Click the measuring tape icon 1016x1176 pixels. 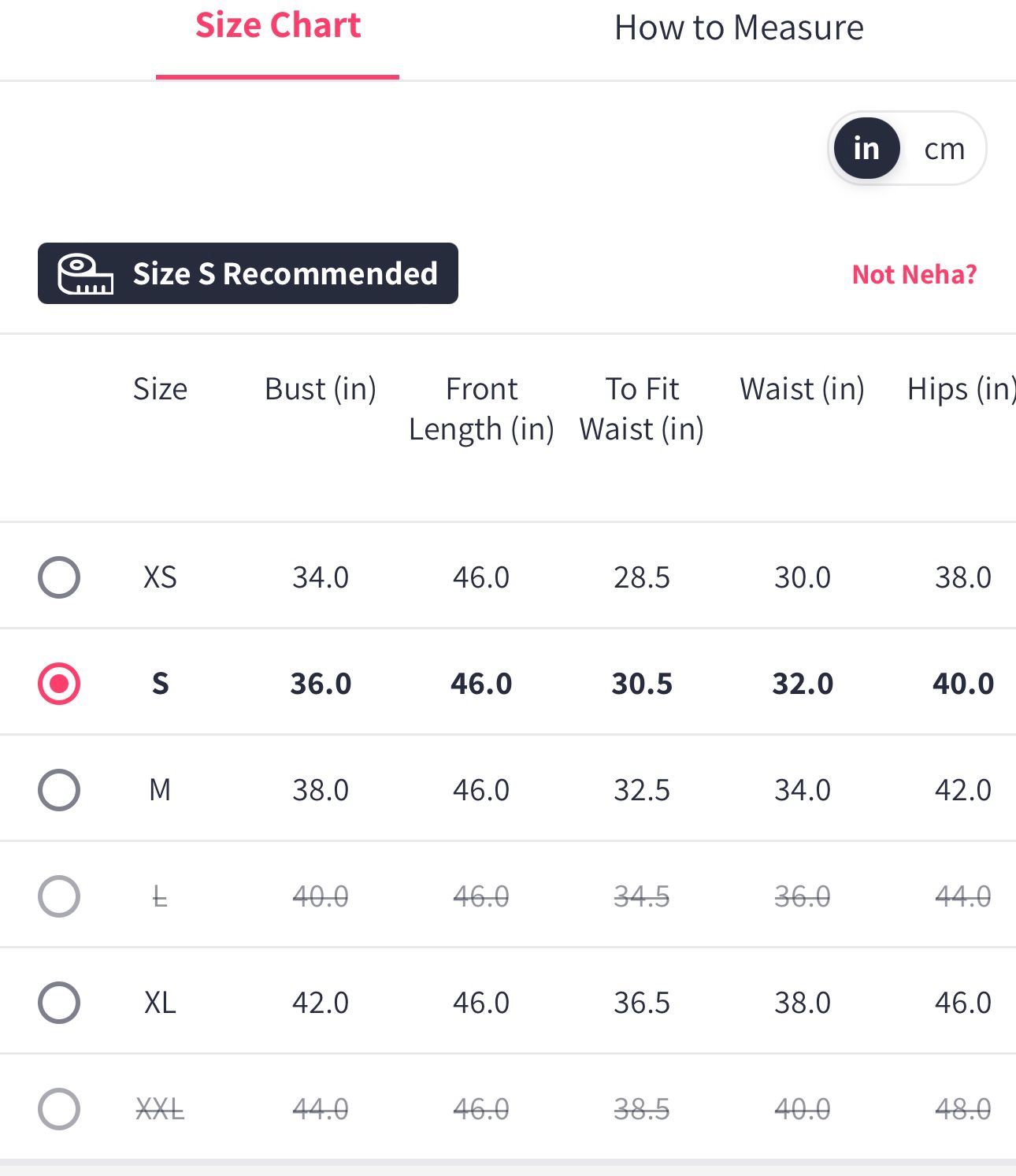click(x=85, y=274)
